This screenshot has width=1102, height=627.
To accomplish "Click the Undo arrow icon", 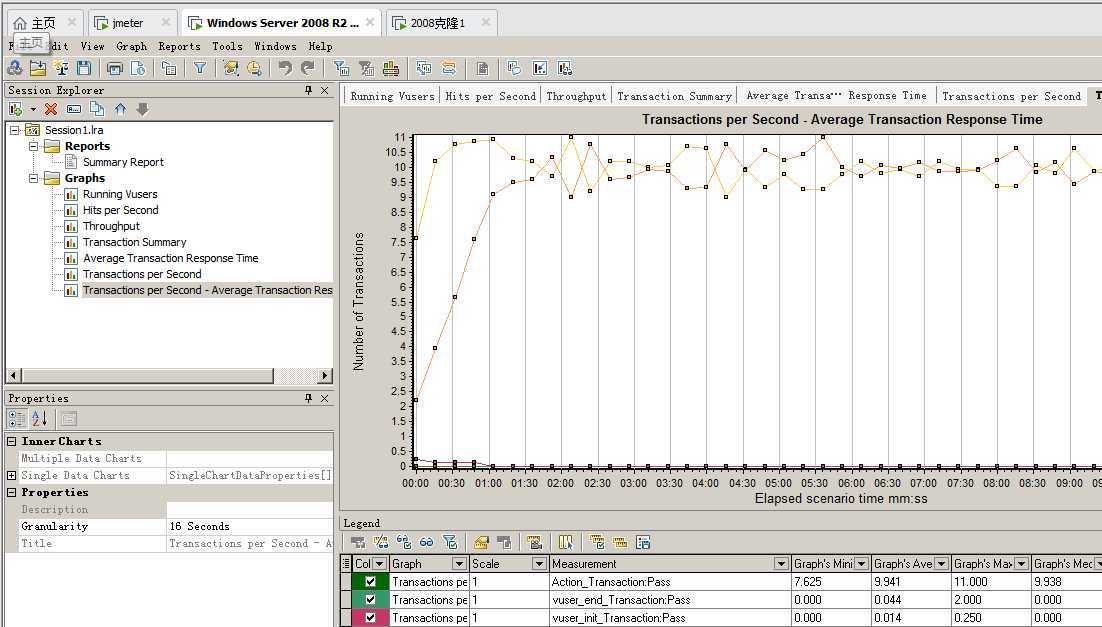I will tap(285, 68).
